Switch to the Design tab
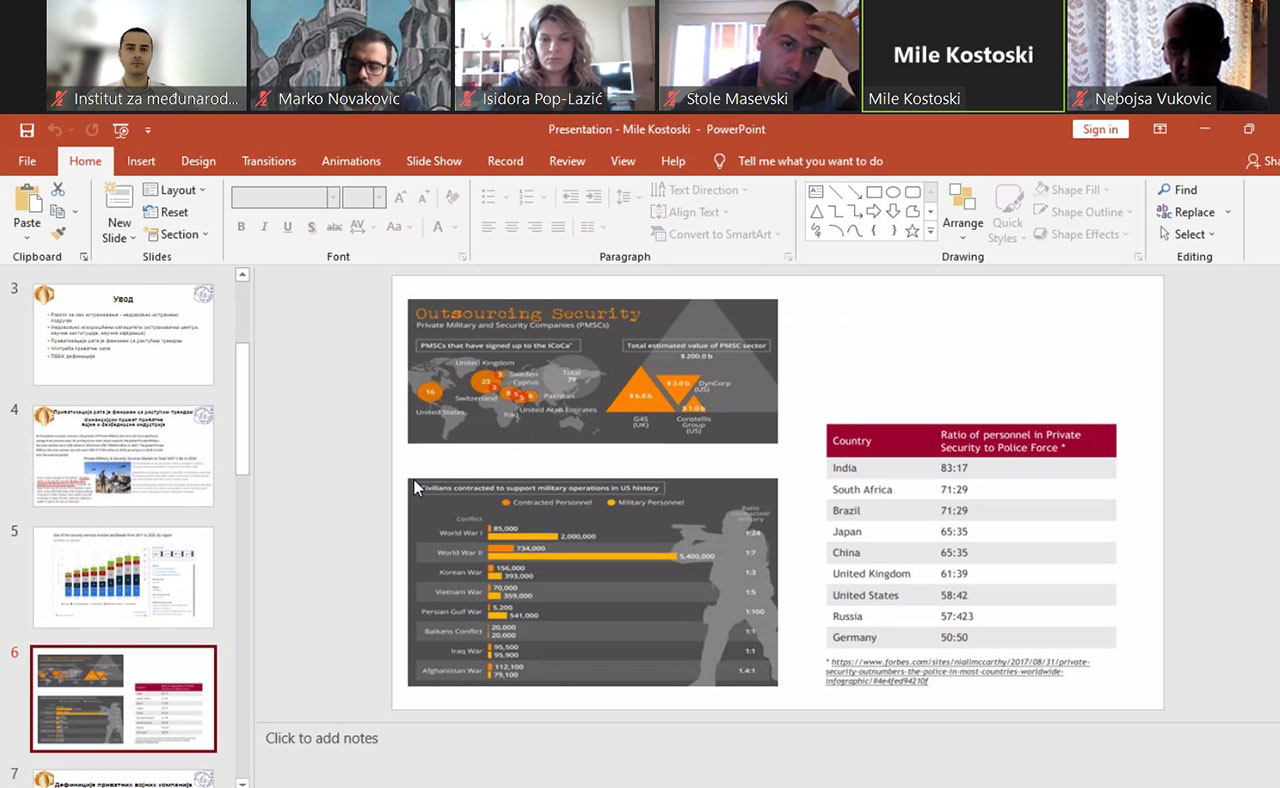Image resolution: width=1280 pixels, height=788 pixels. (x=198, y=161)
